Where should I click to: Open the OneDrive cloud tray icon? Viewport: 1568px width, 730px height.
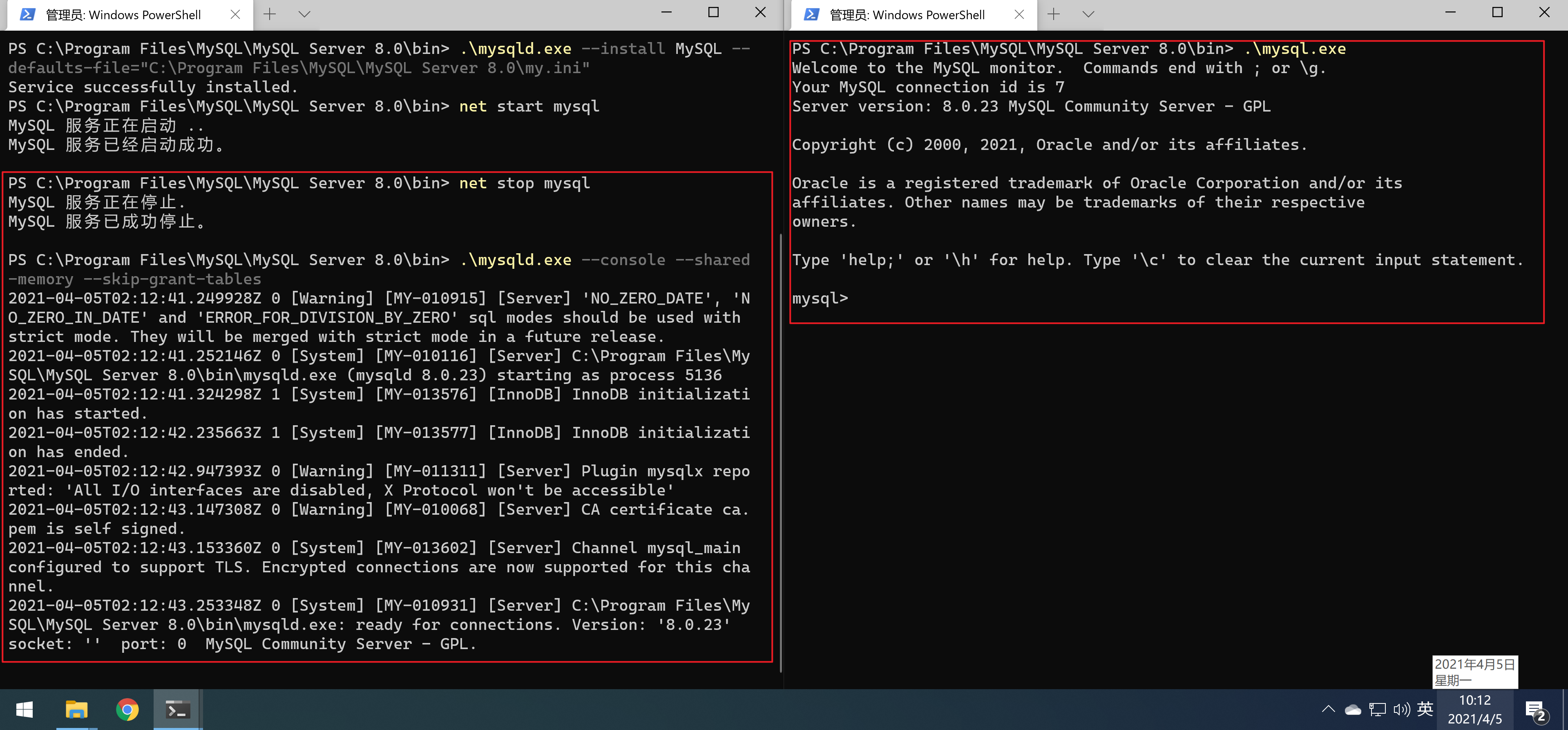1353,710
